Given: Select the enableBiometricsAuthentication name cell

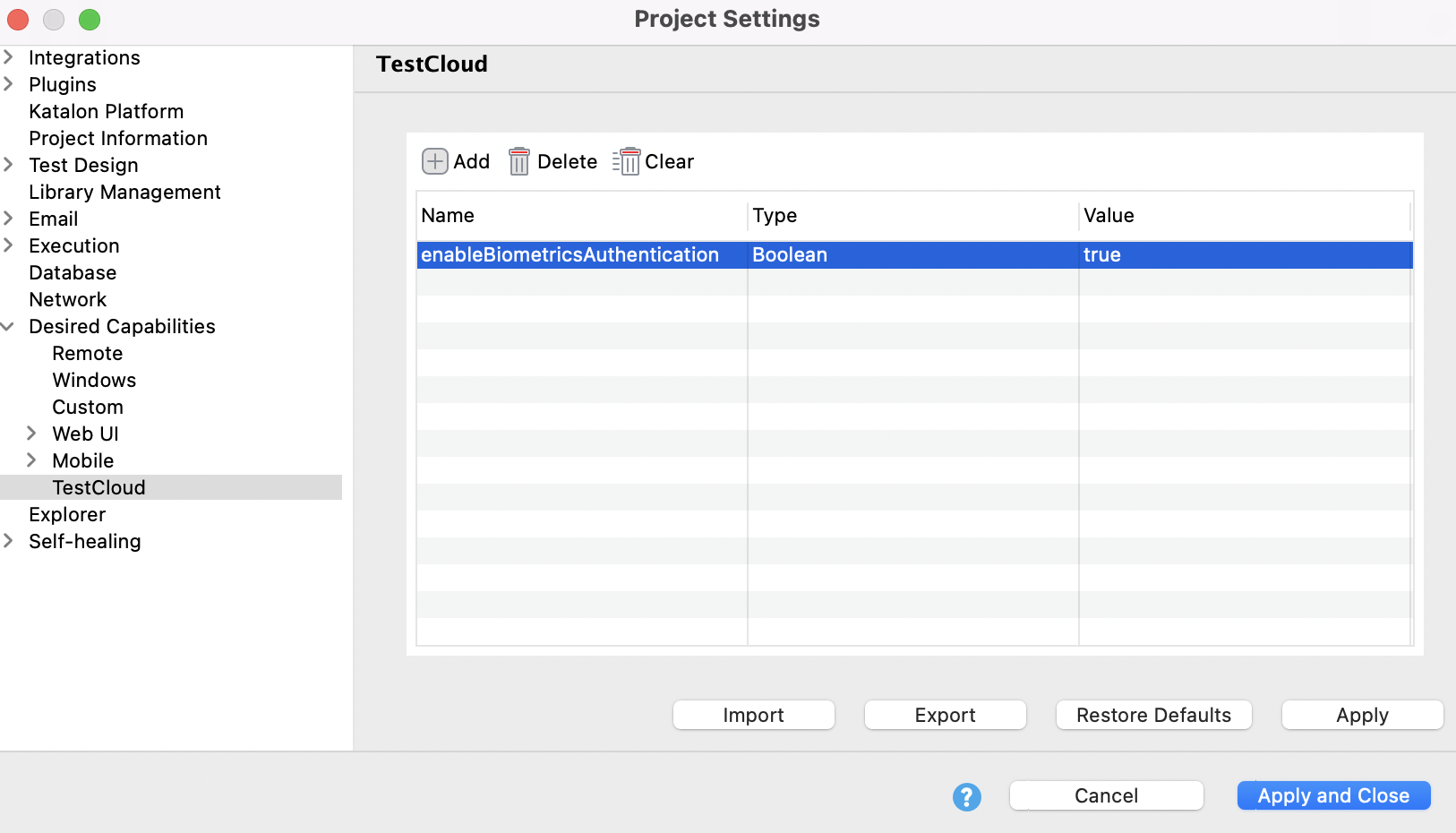Looking at the screenshot, I should [x=582, y=255].
